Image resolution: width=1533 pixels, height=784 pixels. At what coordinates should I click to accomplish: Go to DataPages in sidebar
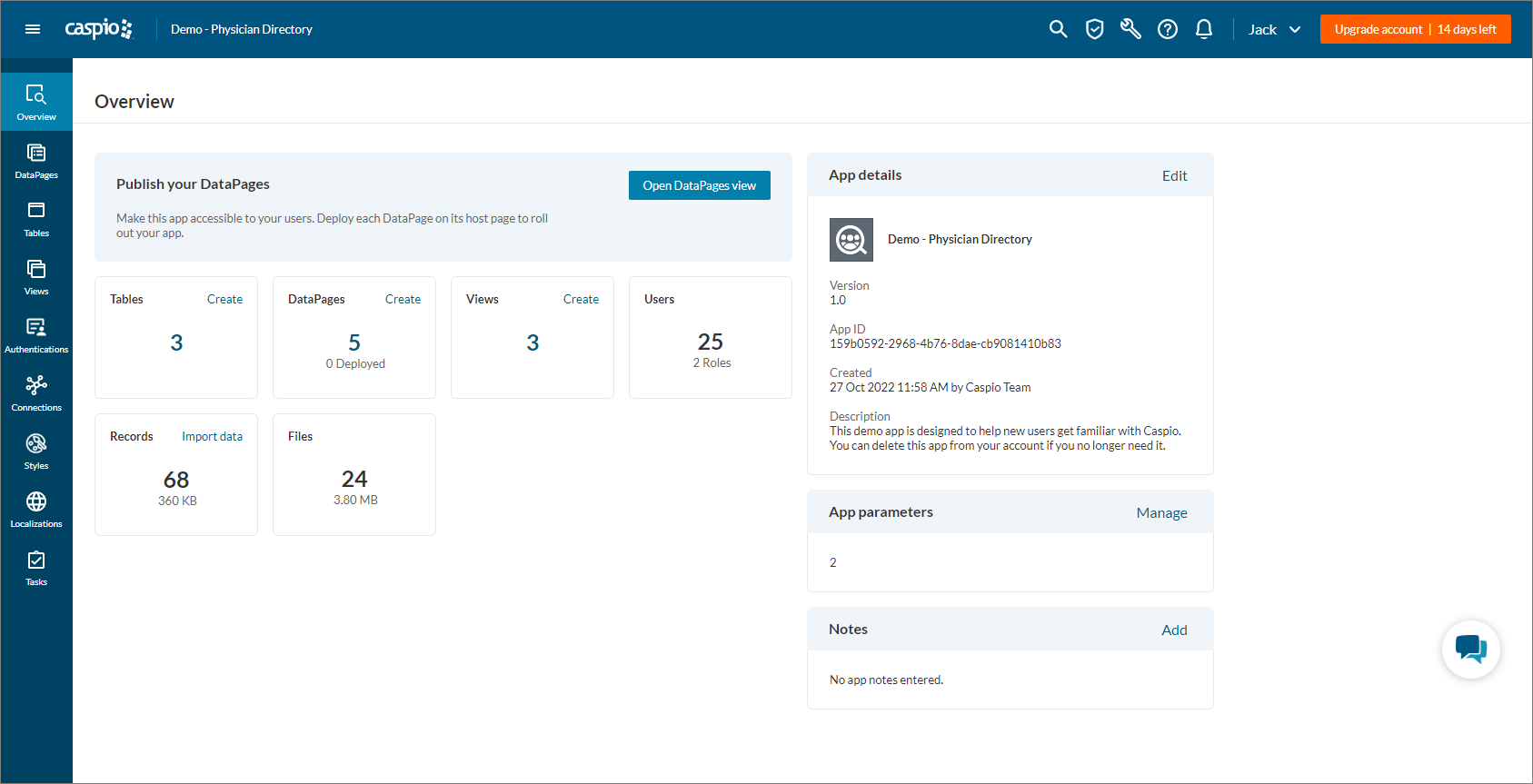pos(36,161)
